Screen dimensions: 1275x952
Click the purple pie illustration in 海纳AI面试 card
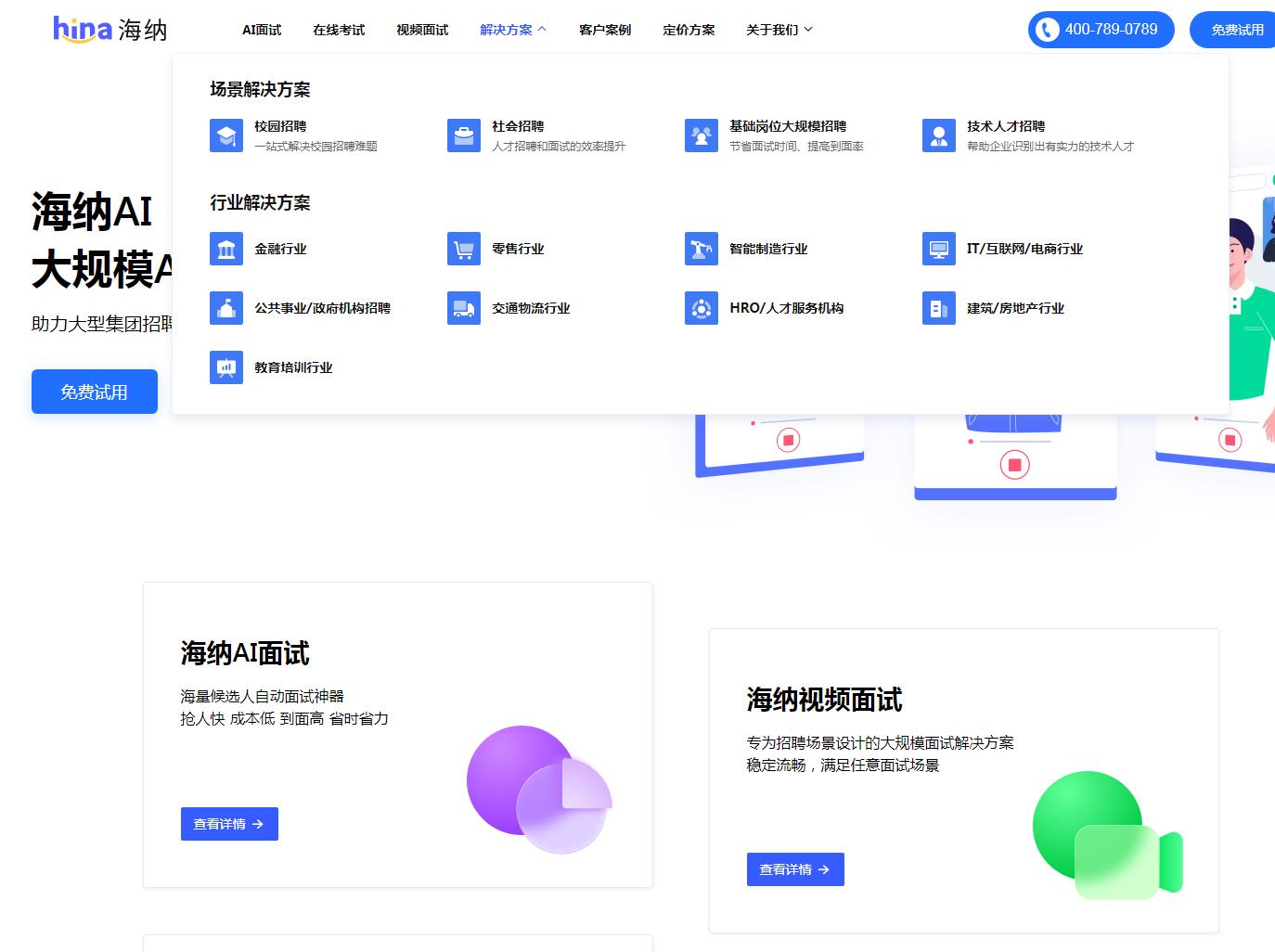[x=539, y=789]
